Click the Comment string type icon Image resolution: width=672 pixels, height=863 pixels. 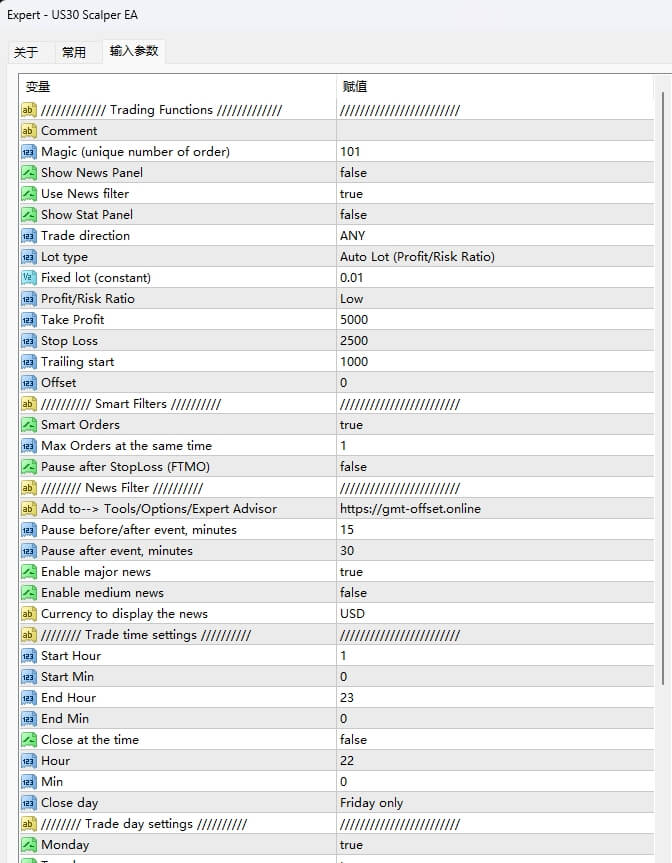(28, 131)
